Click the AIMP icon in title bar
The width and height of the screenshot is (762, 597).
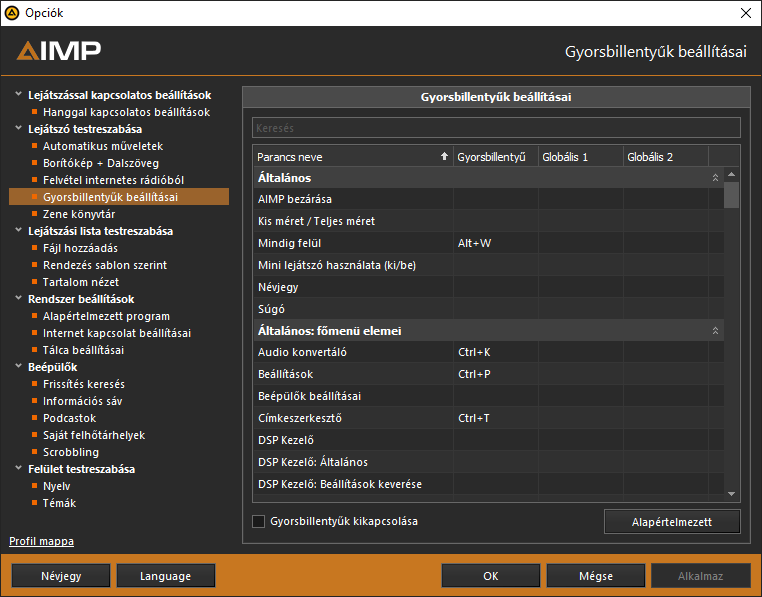point(12,13)
